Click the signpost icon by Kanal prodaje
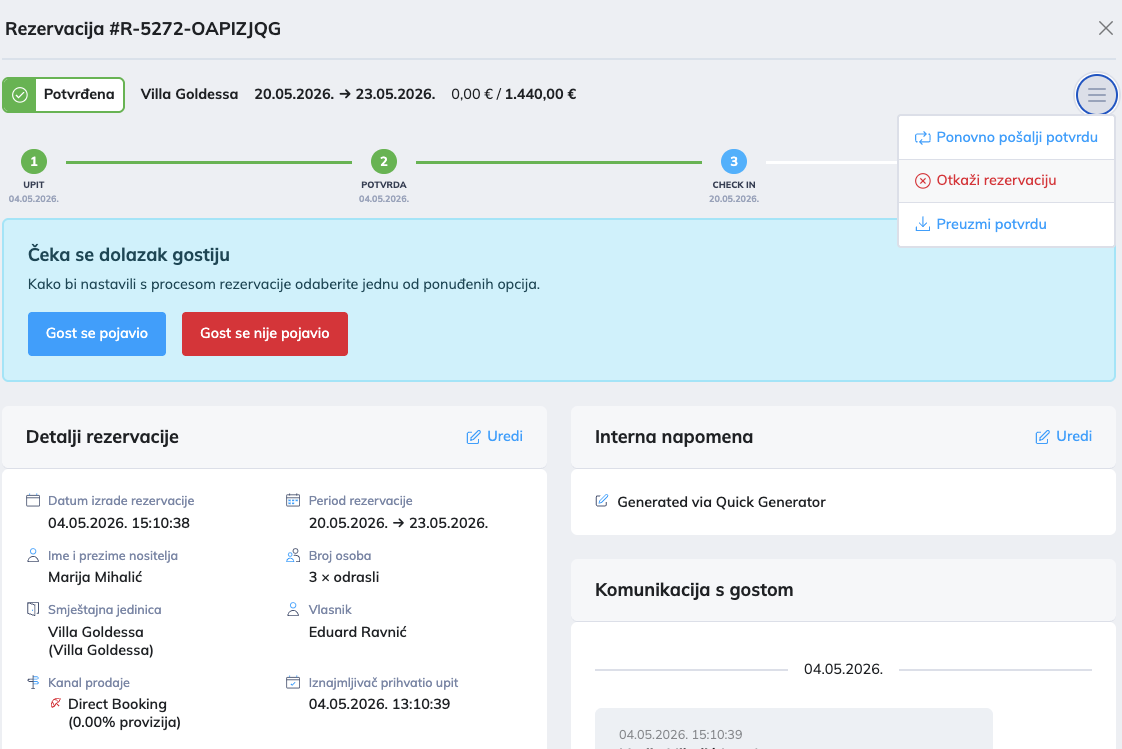 (x=33, y=682)
